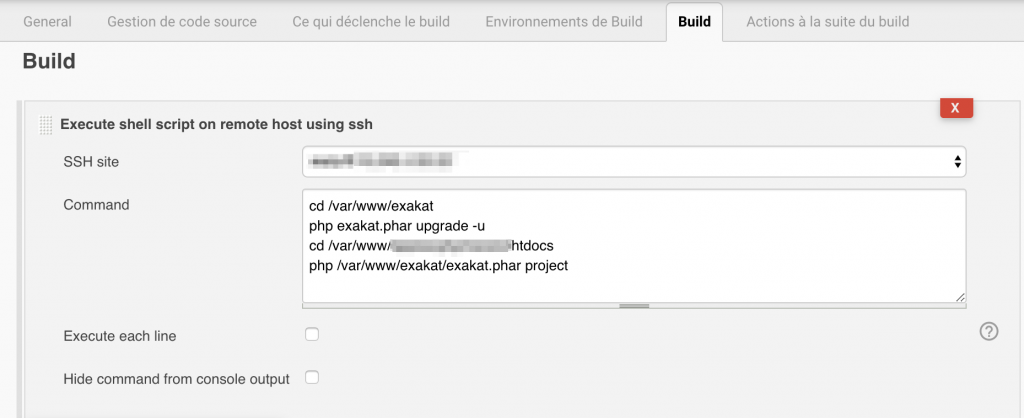
Task: Enable the Execute each line checkbox
Action: tap(312, 335)
